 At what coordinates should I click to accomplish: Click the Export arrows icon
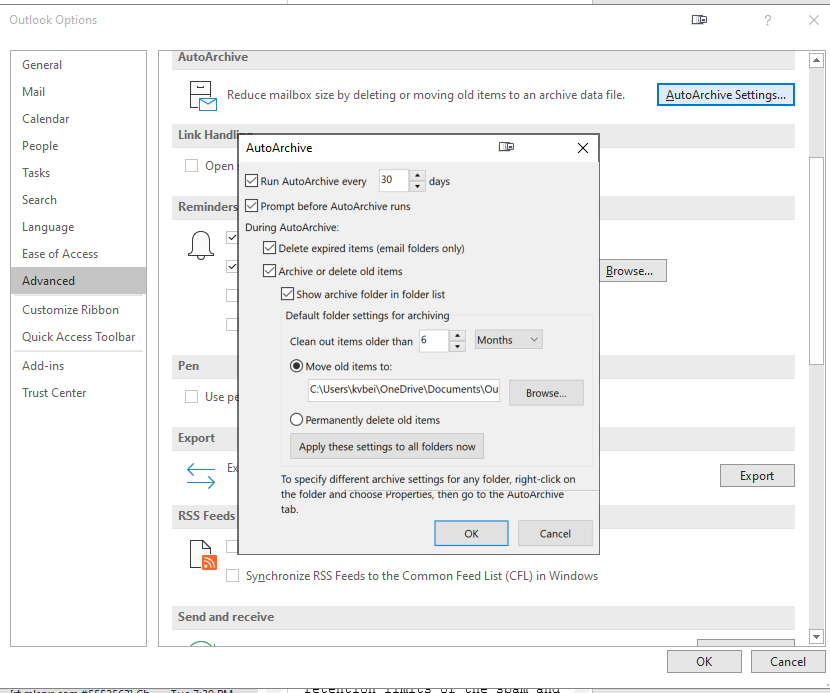(201, 475)
